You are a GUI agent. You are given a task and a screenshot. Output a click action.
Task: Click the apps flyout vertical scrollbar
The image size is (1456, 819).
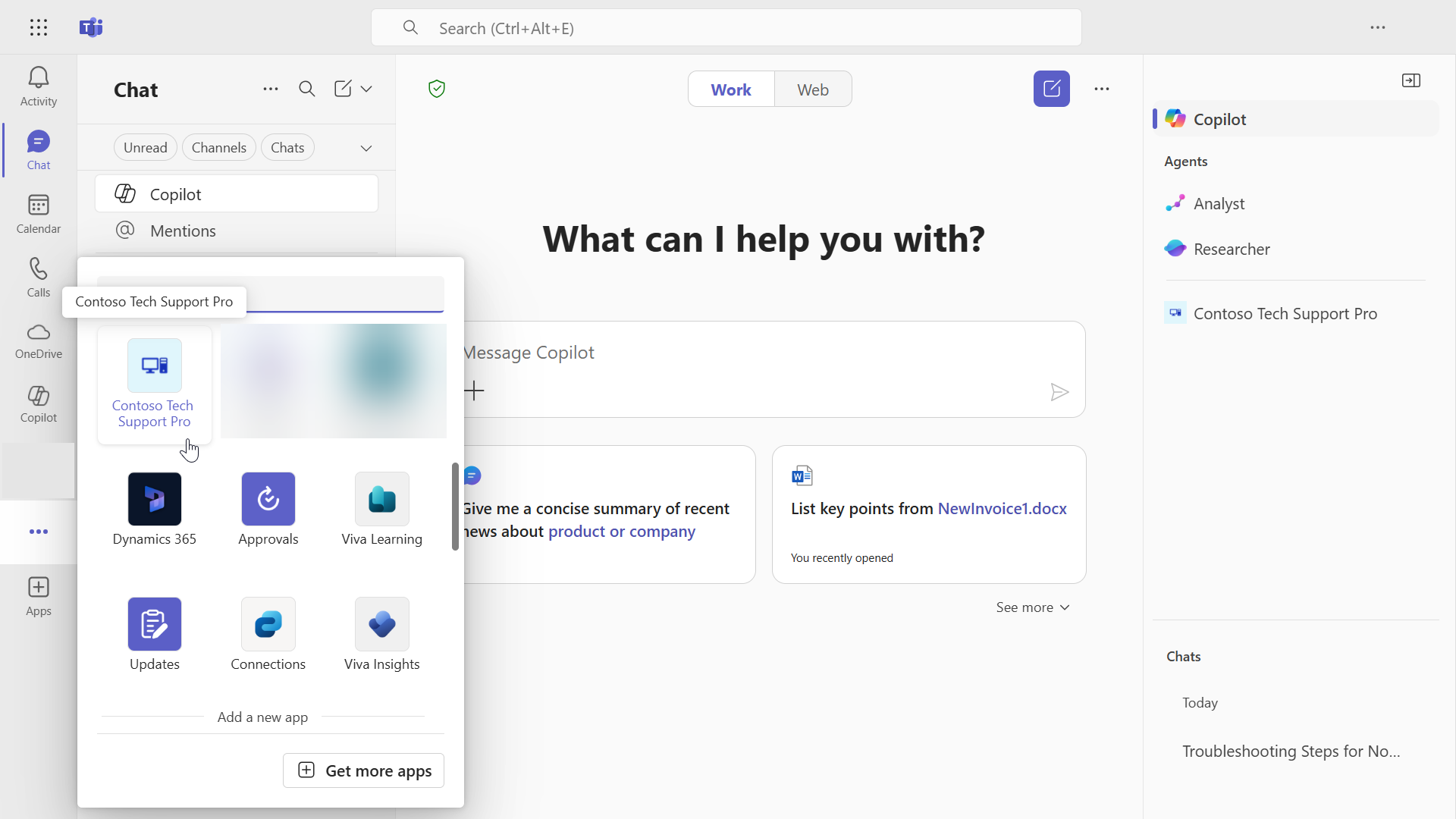click(455, 506)
